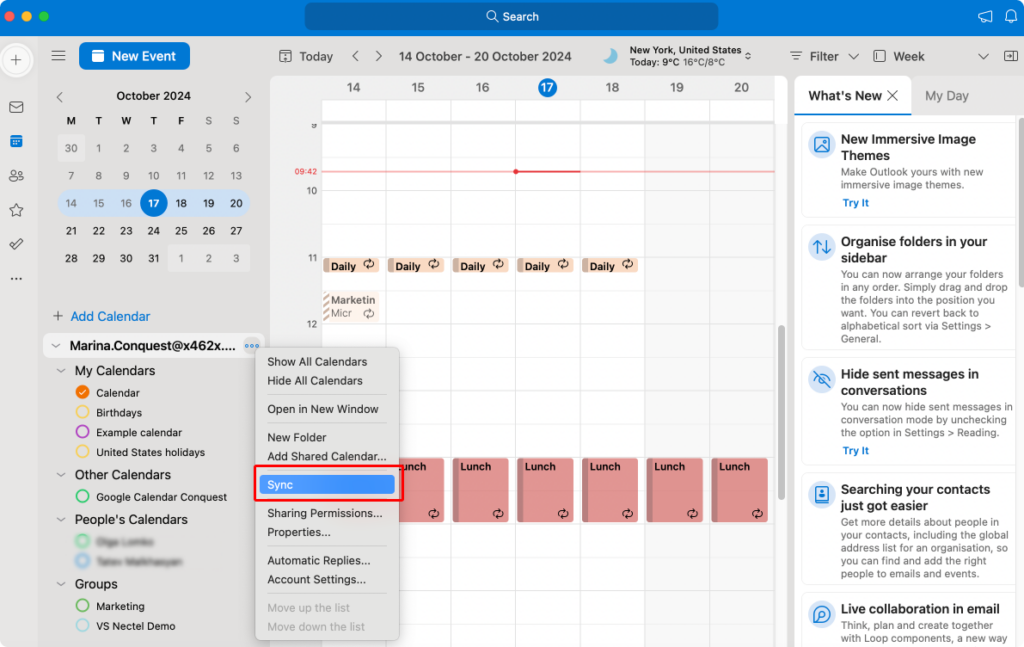1024x647 pixels.
Task: Choose Add Shared Calendar… menu item
Action: [327, 456]
